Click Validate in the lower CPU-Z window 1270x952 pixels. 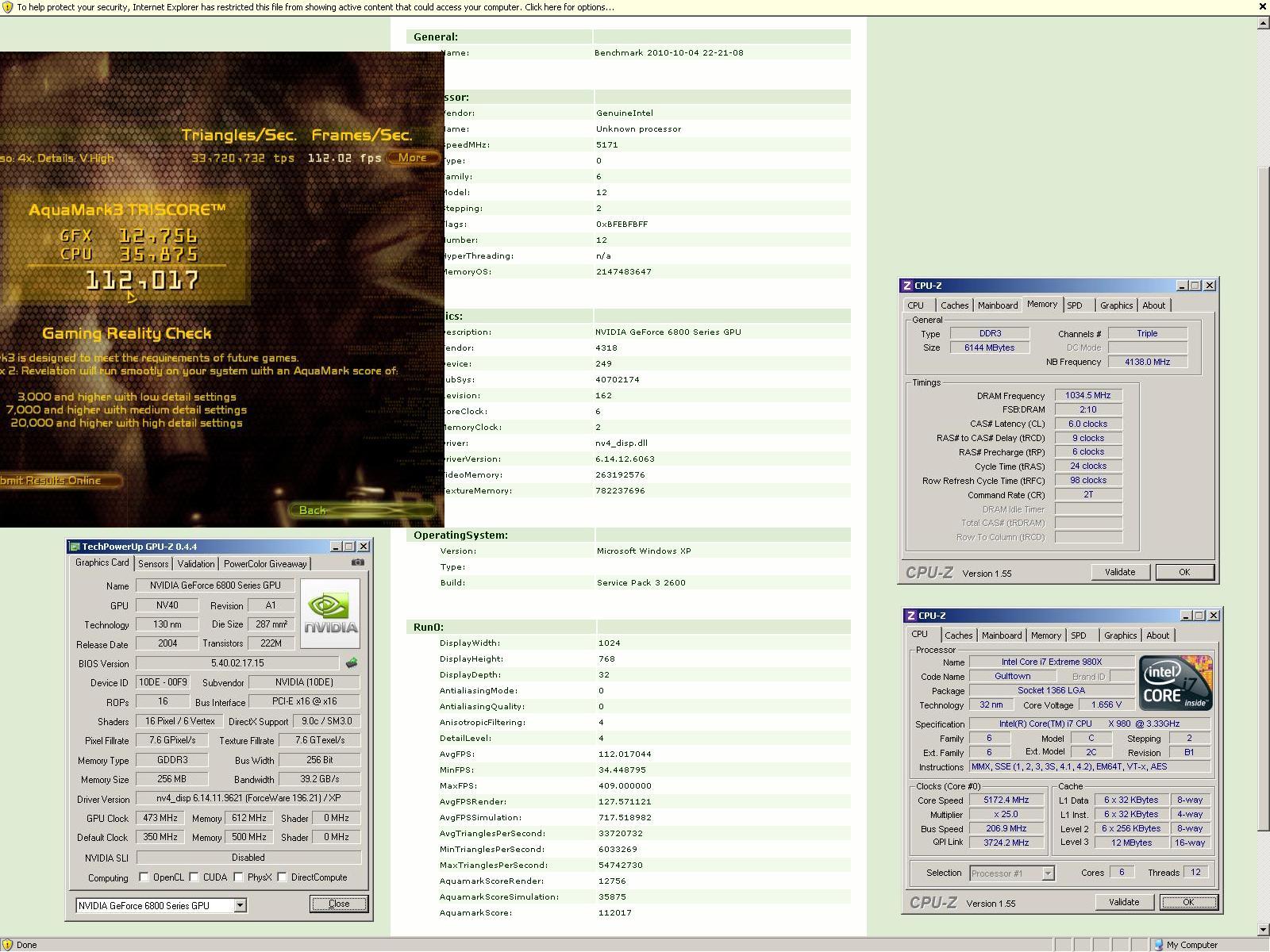coord(1124,902)
